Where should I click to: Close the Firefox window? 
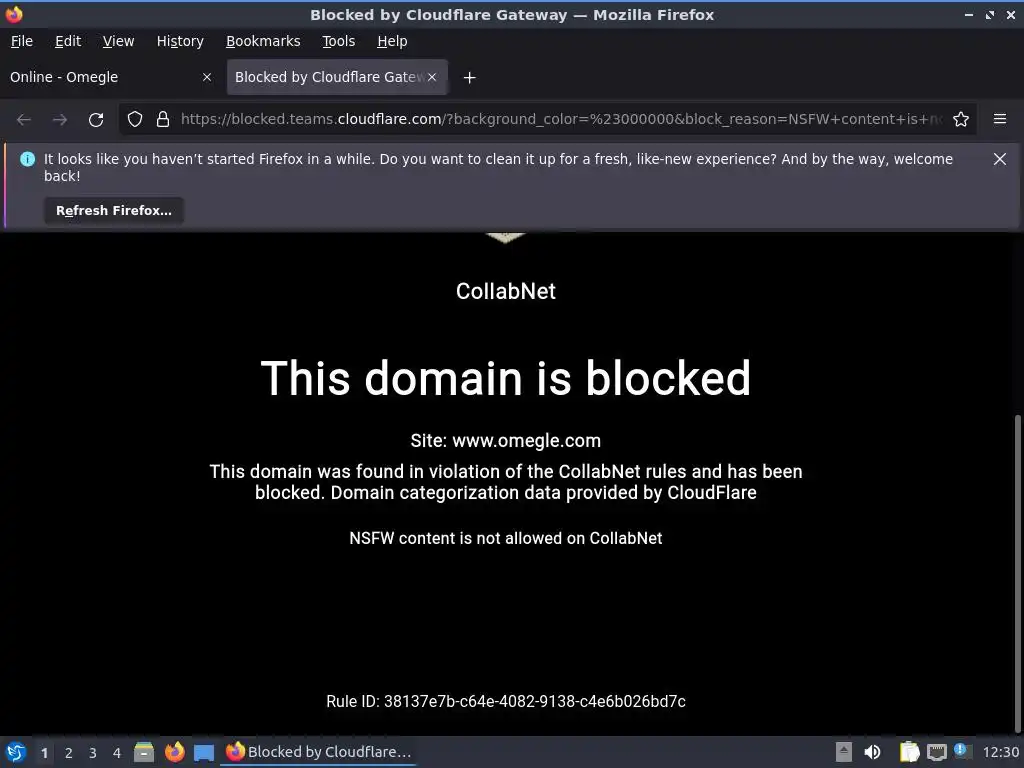tap(1011, 14)
